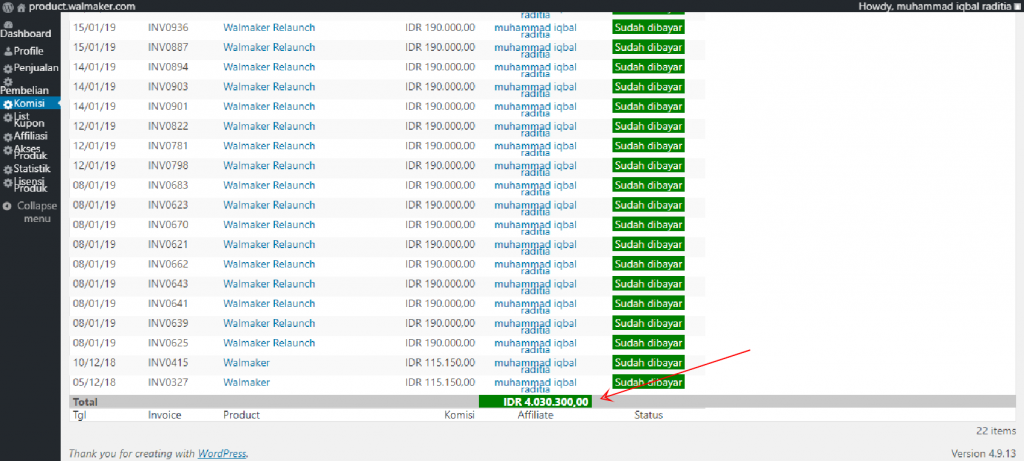Open the Walmaker Relaunch link for INV0894
The height and width of the screenshot is (461, 1024).
coord(269,67)
